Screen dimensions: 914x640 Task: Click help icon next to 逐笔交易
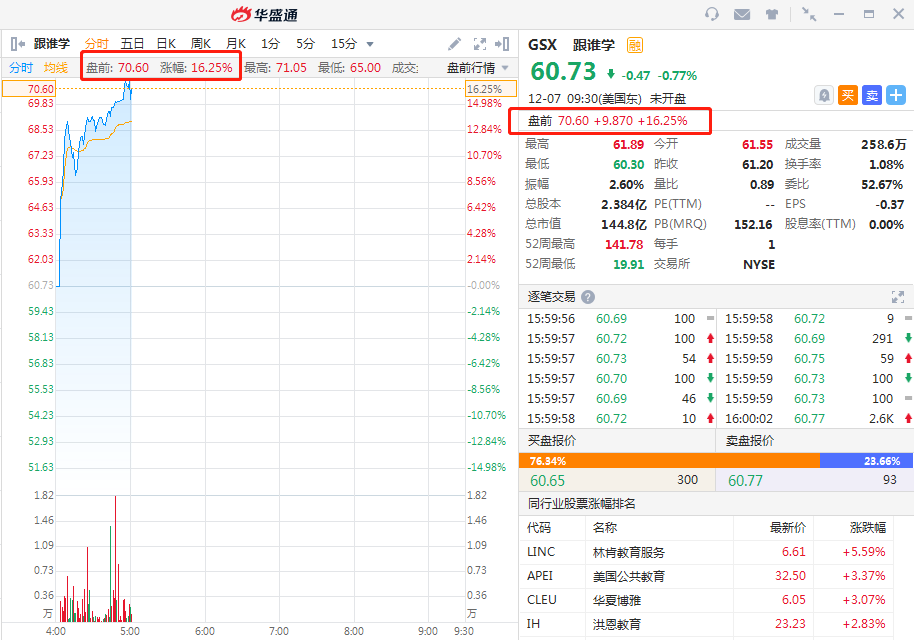[588, 297]
